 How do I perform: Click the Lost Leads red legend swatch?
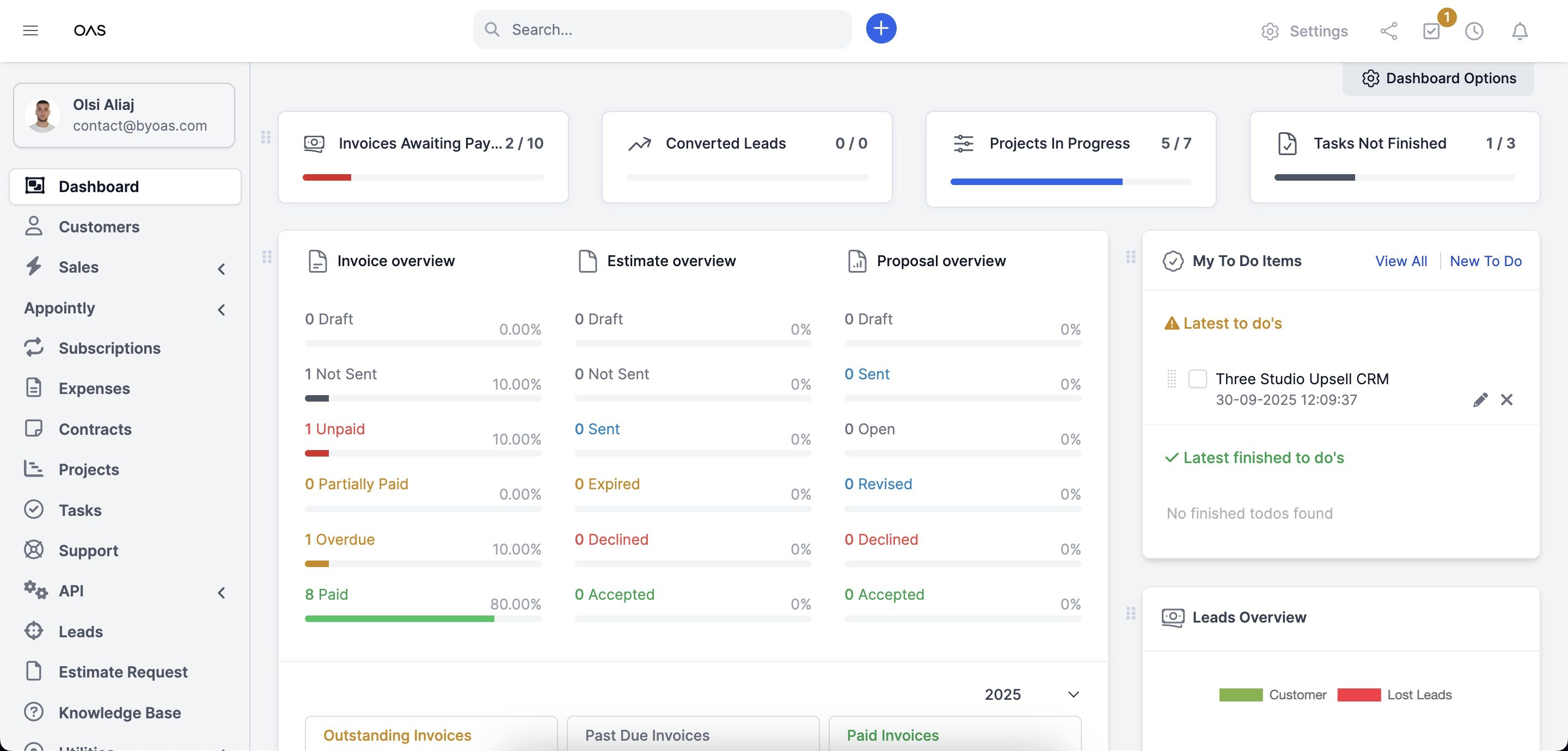(x=1358, y=694)
